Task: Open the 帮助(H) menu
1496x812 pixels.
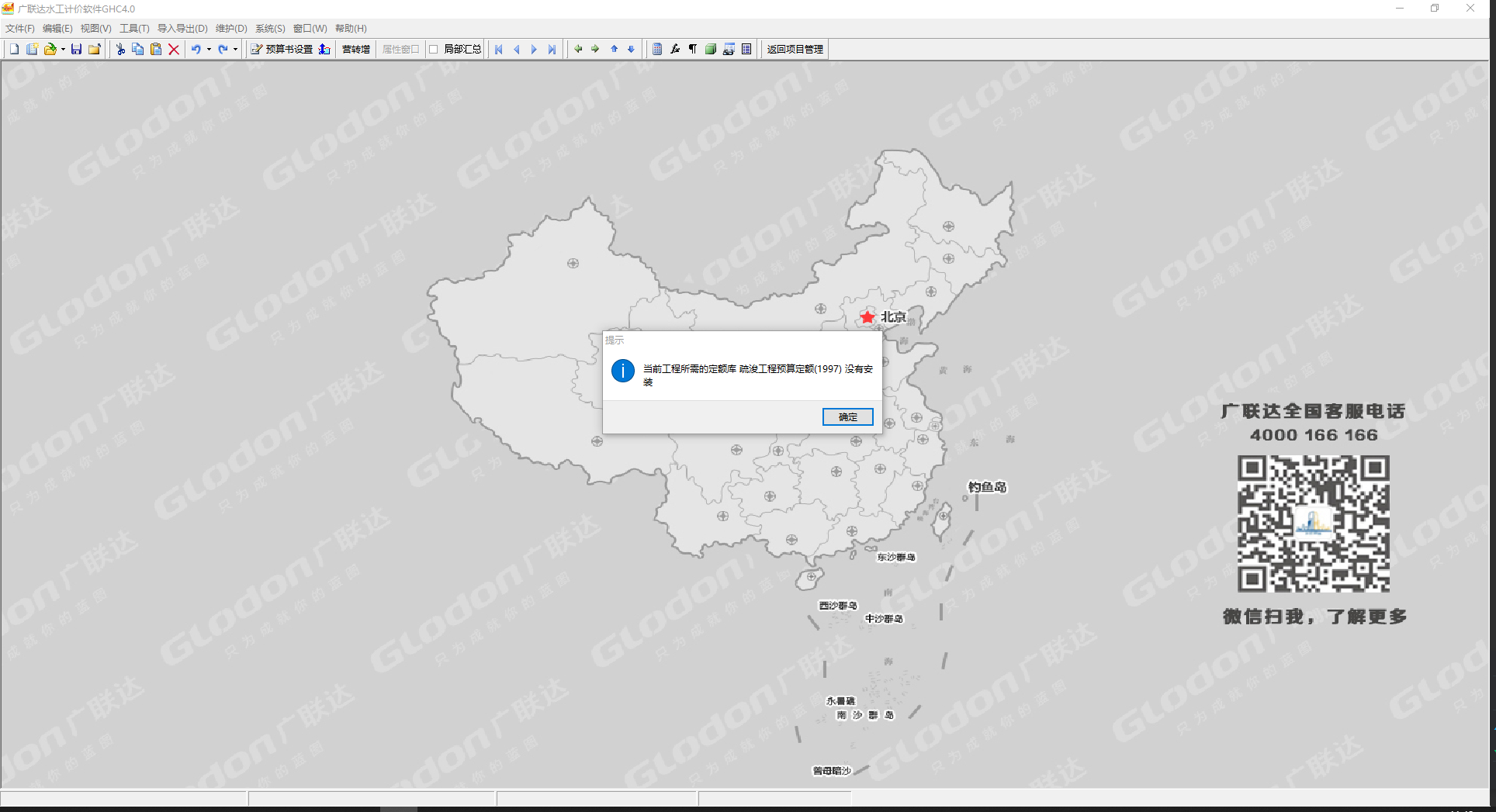Action: (351, 29)
